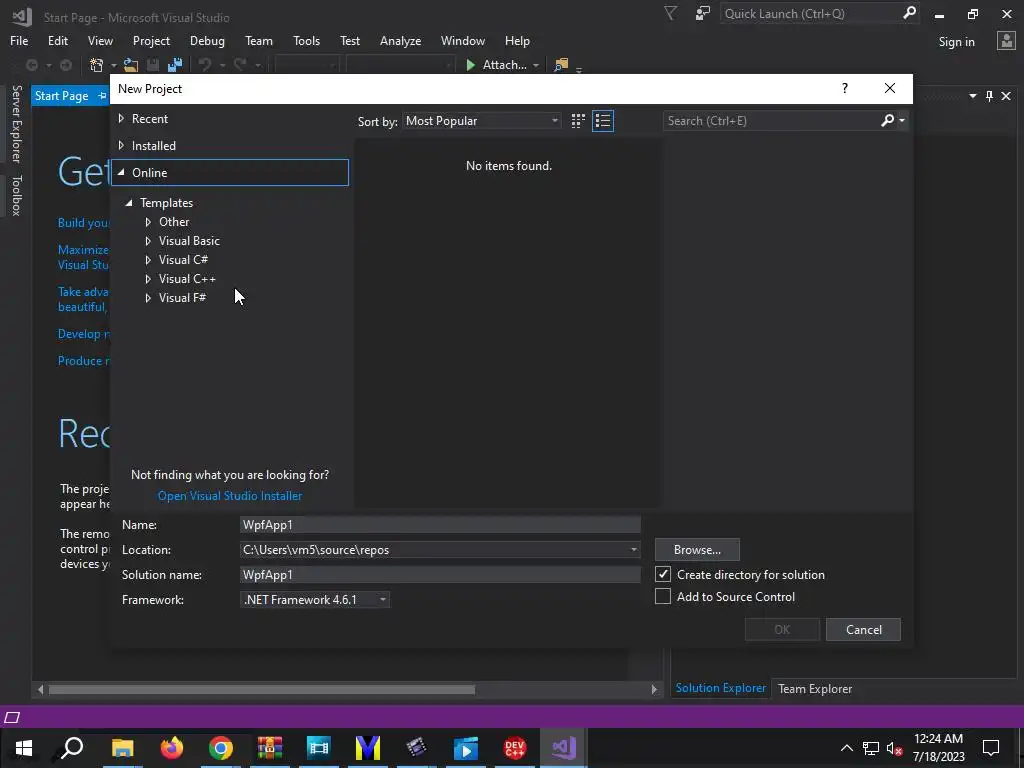
Task: Click the green Attach play icon
Action: (470, 65)
